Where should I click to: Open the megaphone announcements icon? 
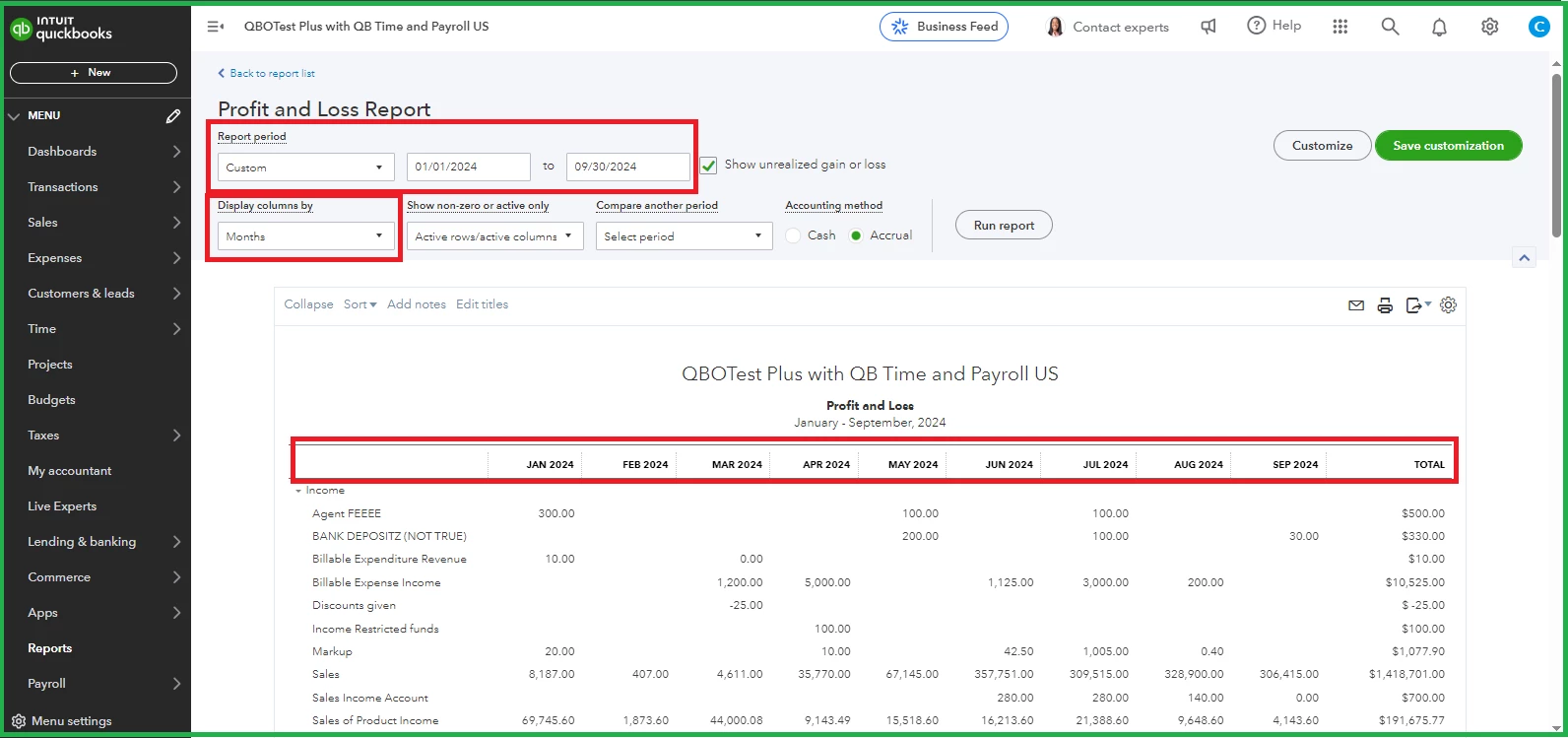pos(1209,27)
